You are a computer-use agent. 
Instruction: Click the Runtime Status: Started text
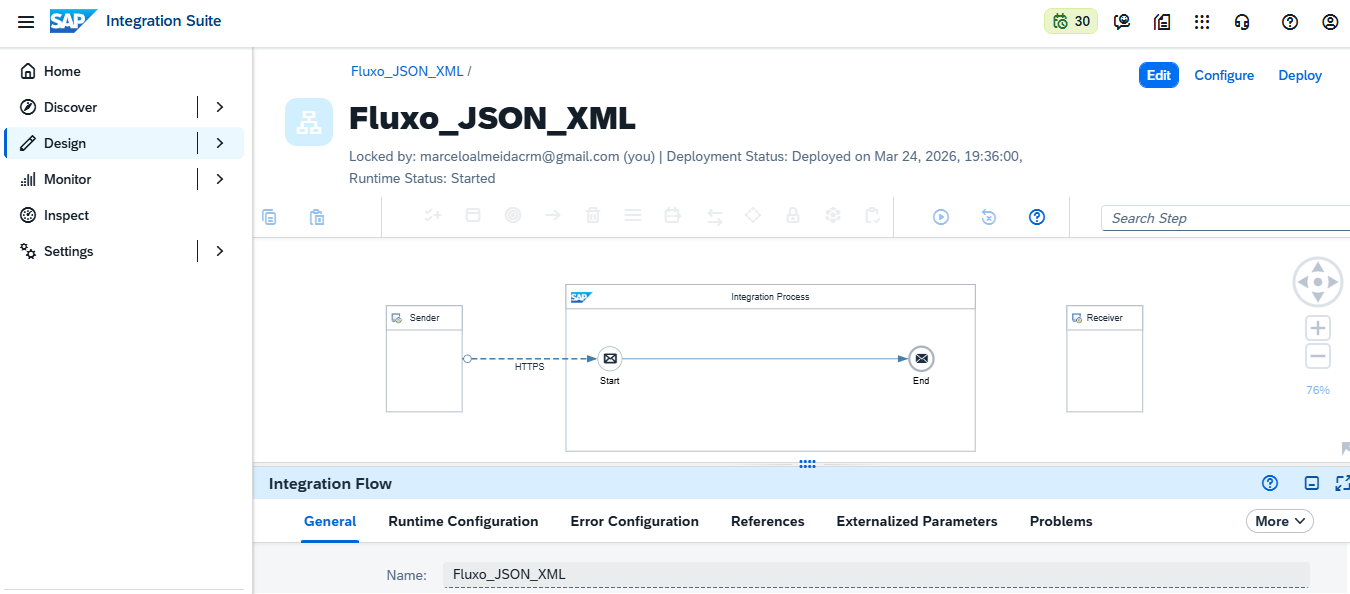(422, 178)
